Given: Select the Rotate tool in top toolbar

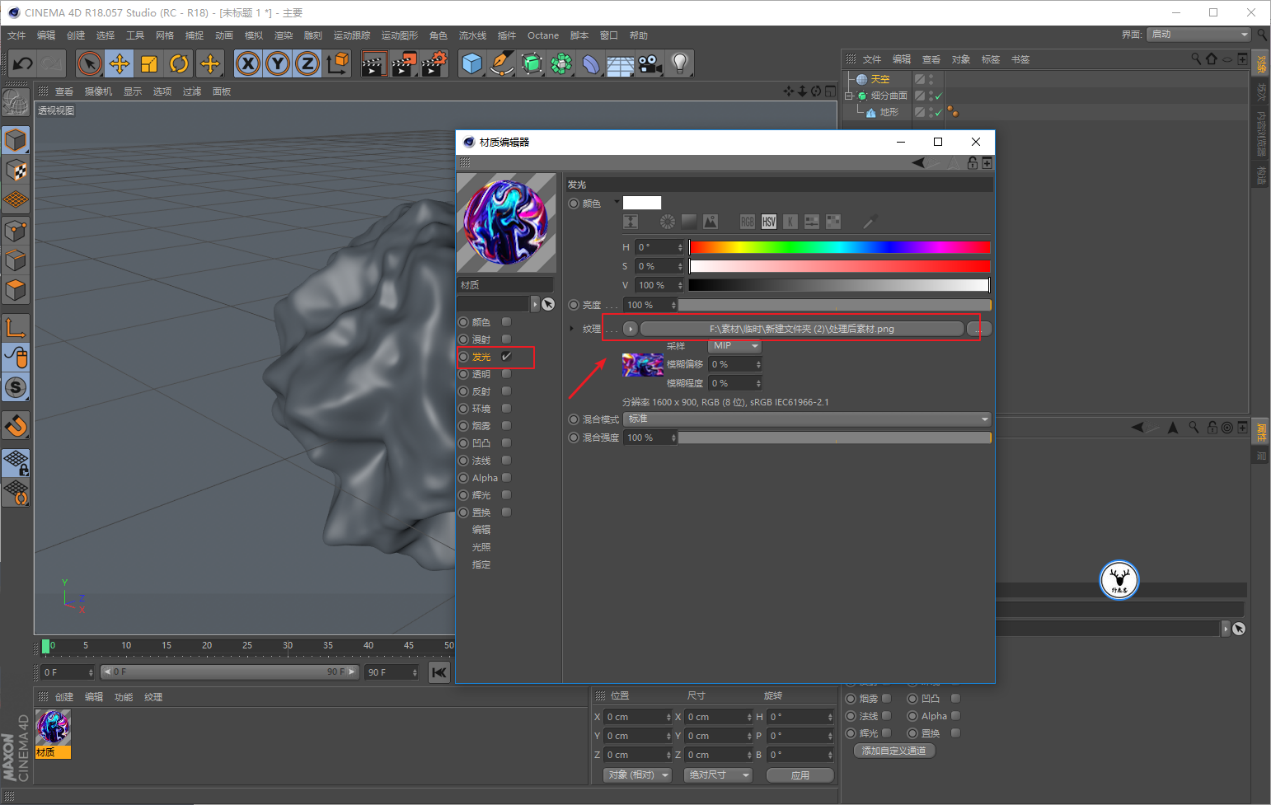Looking at the screenshot, I should (179, 64).
